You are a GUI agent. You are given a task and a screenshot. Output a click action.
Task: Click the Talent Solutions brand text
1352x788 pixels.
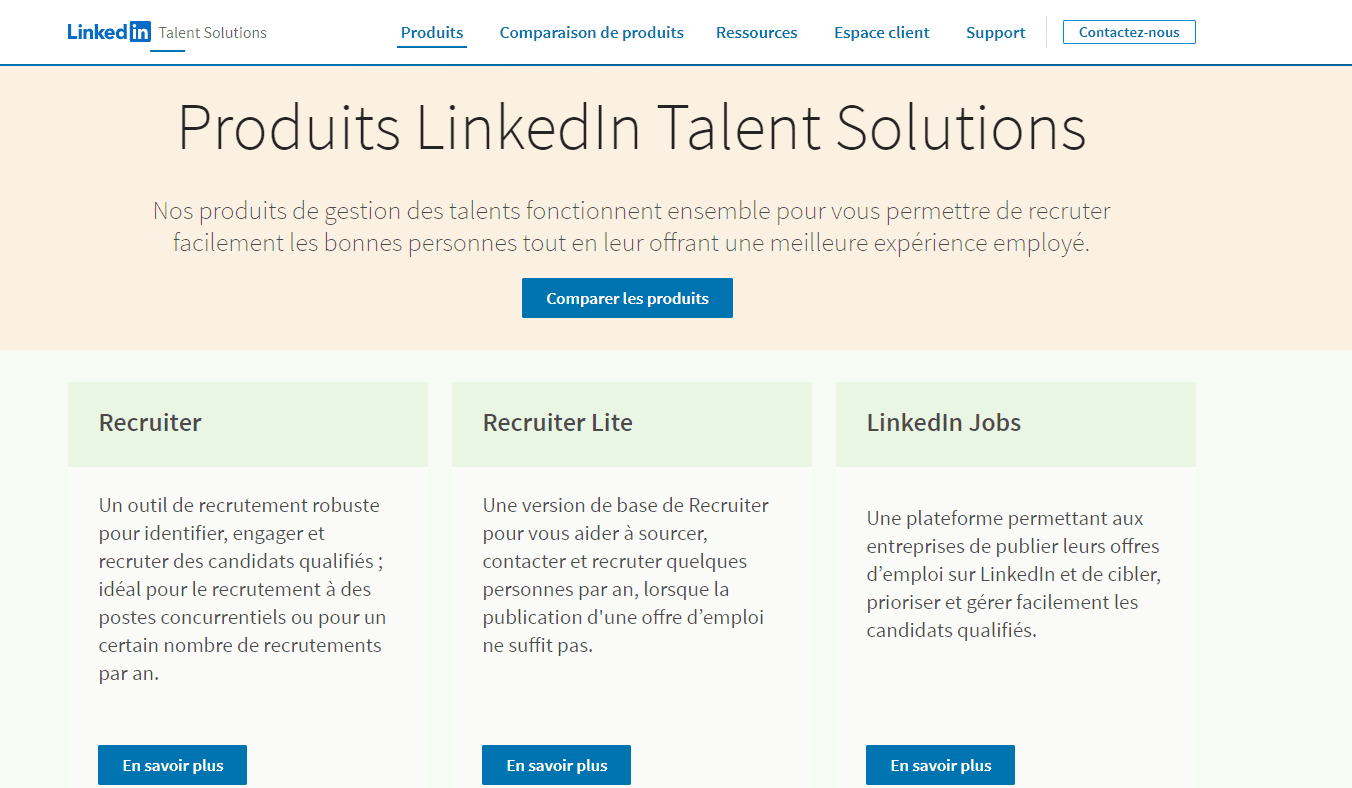pyautogui.click(x=213, y=32)
